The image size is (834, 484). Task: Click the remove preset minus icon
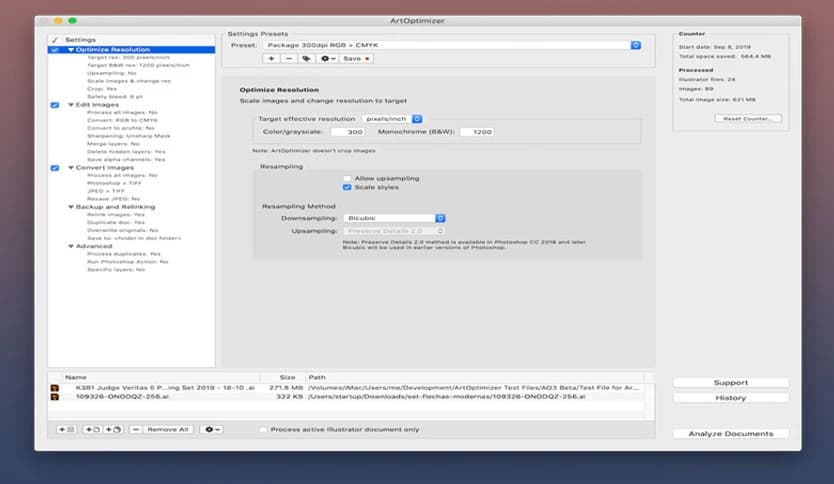click(x=288, y=59)
